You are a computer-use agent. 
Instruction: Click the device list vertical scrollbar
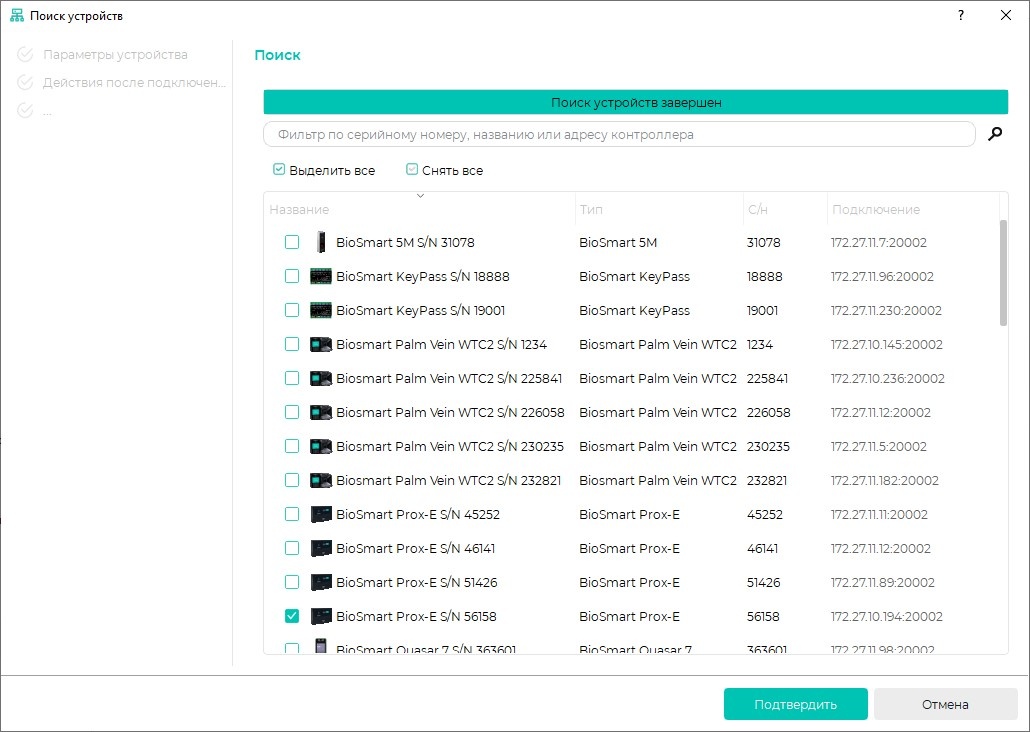(1003, 273)
